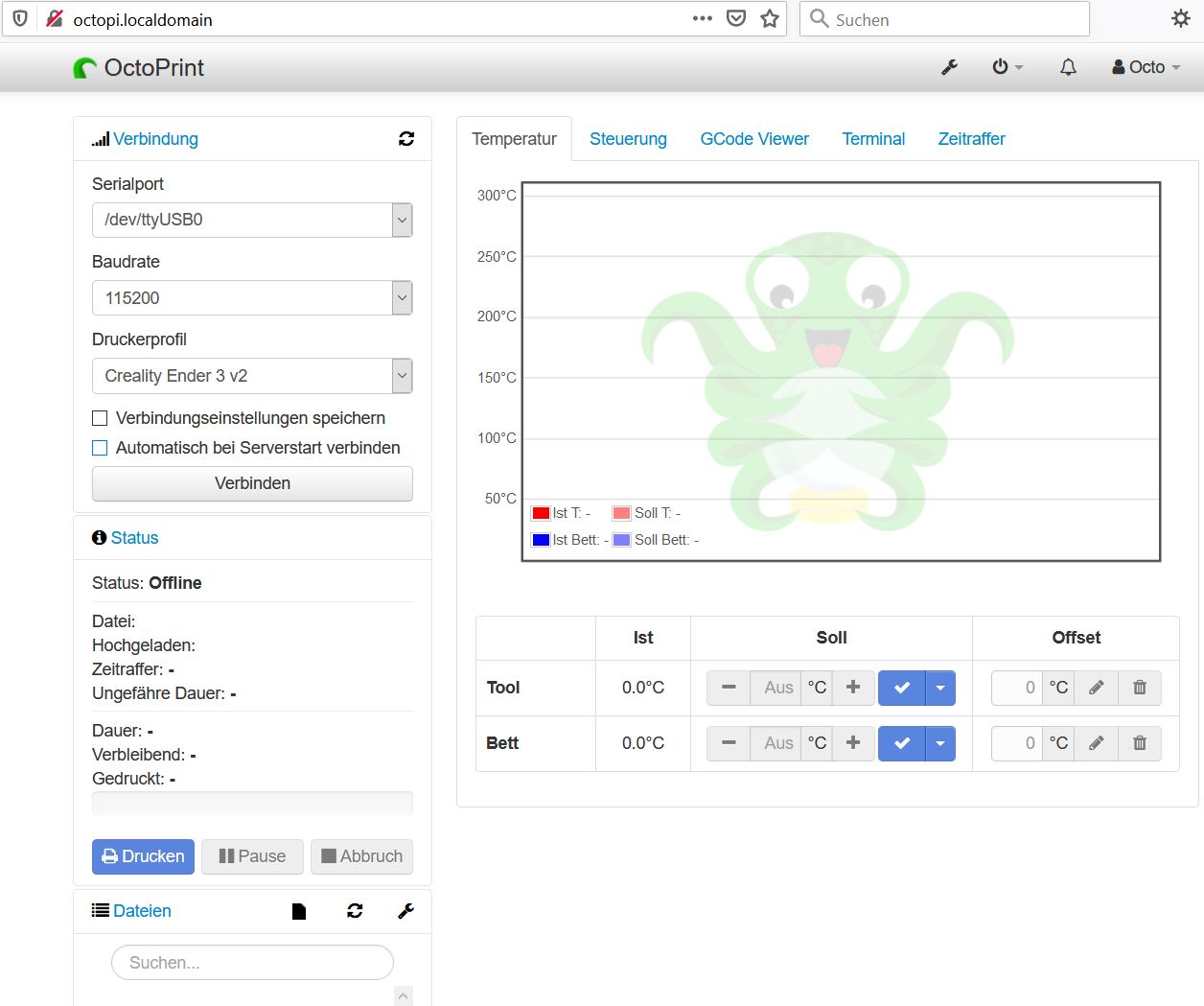Viewport: 1204px width, 1006px height.
Task: Click the upload file icon in Dateien
Action: [299, 911]
